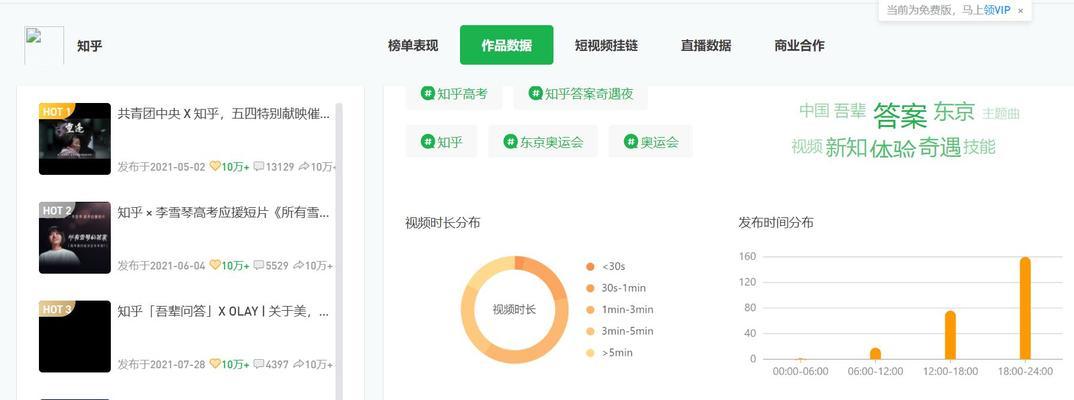The image size is (1074, 400).
Task: Click word 新知 in word cloud
Action: click(846, 147)
